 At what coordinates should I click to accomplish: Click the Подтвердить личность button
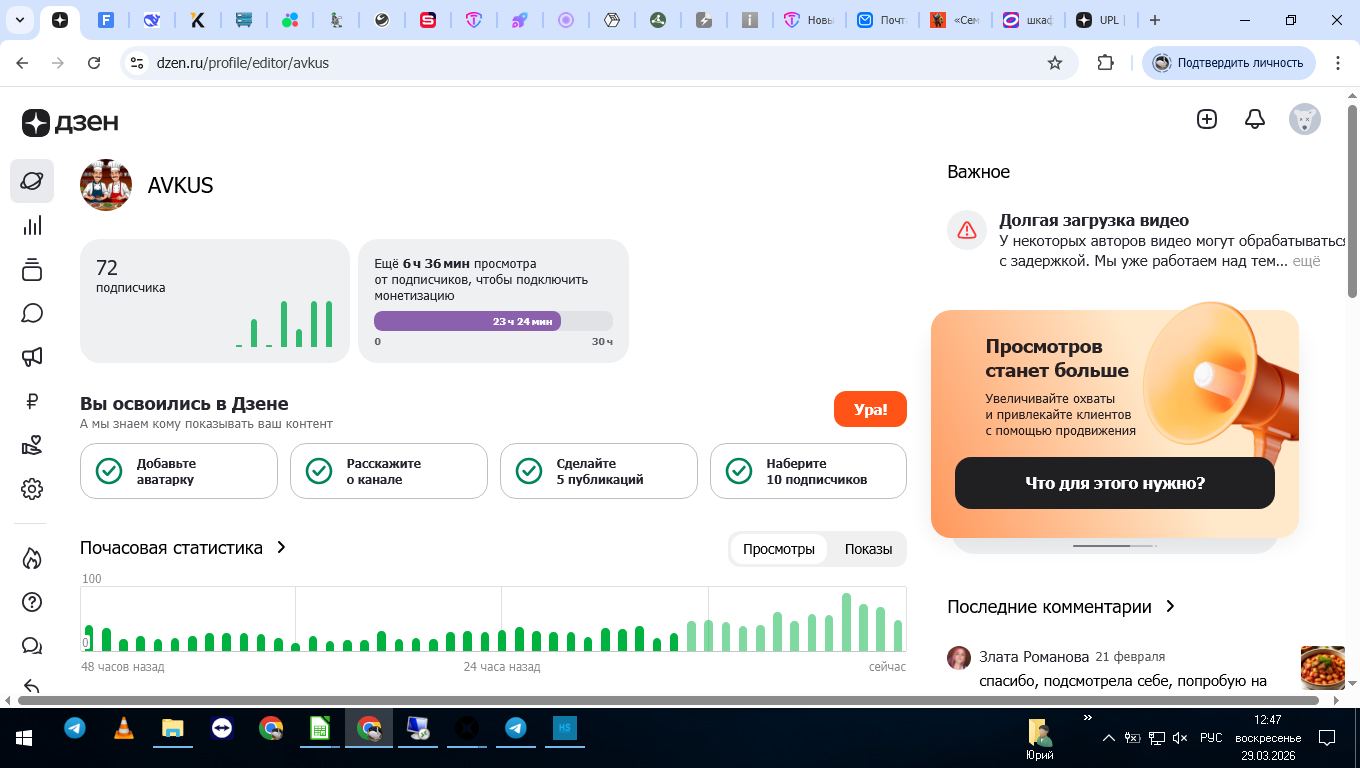pos(1229,63)
